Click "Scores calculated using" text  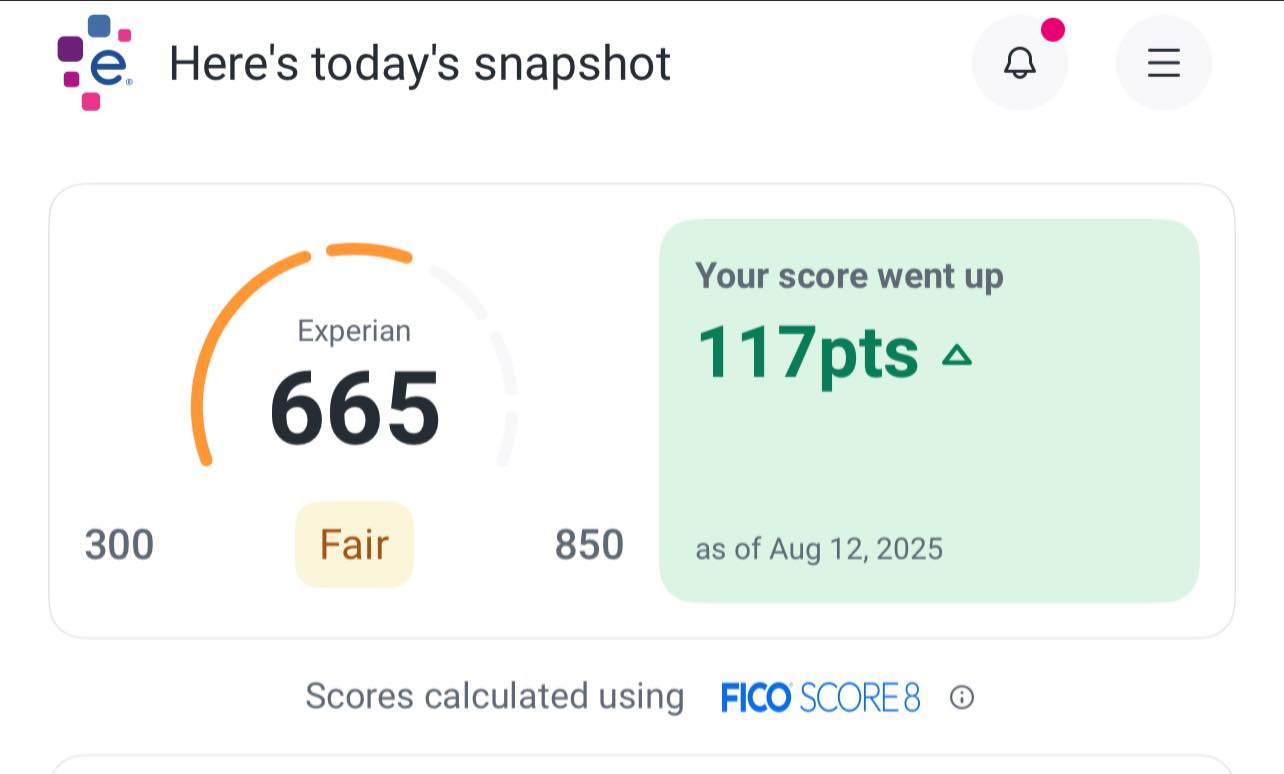pyautogui.click(x=494, y=696)
